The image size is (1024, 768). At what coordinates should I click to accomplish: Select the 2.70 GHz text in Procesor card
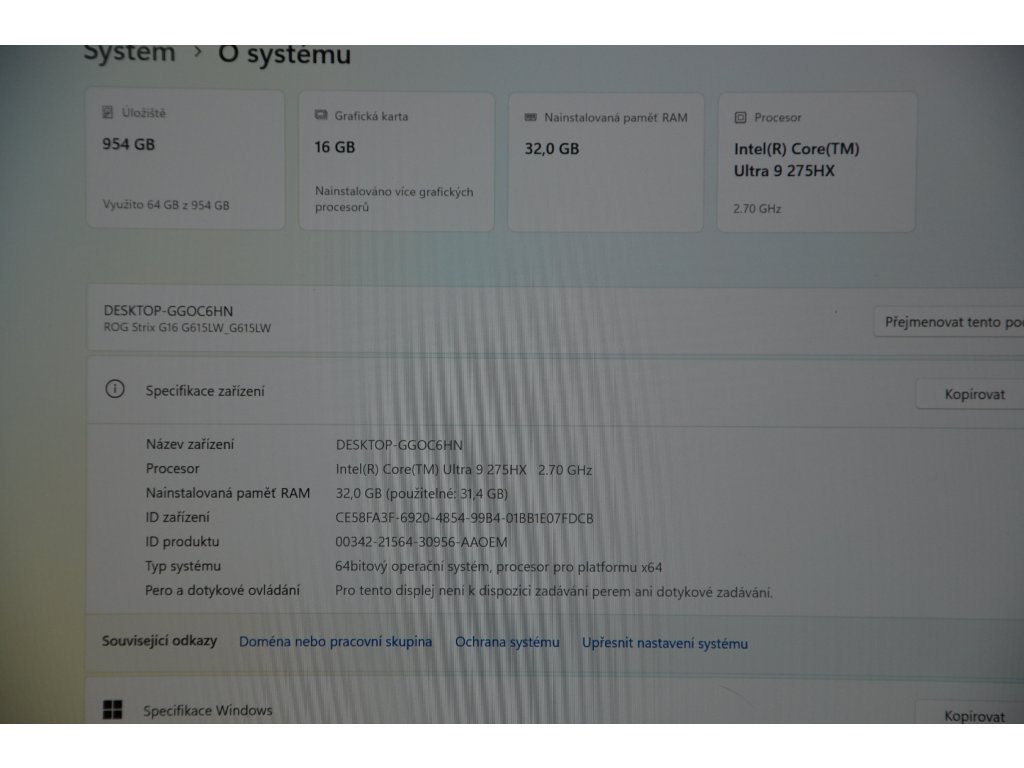coord(757,209)
